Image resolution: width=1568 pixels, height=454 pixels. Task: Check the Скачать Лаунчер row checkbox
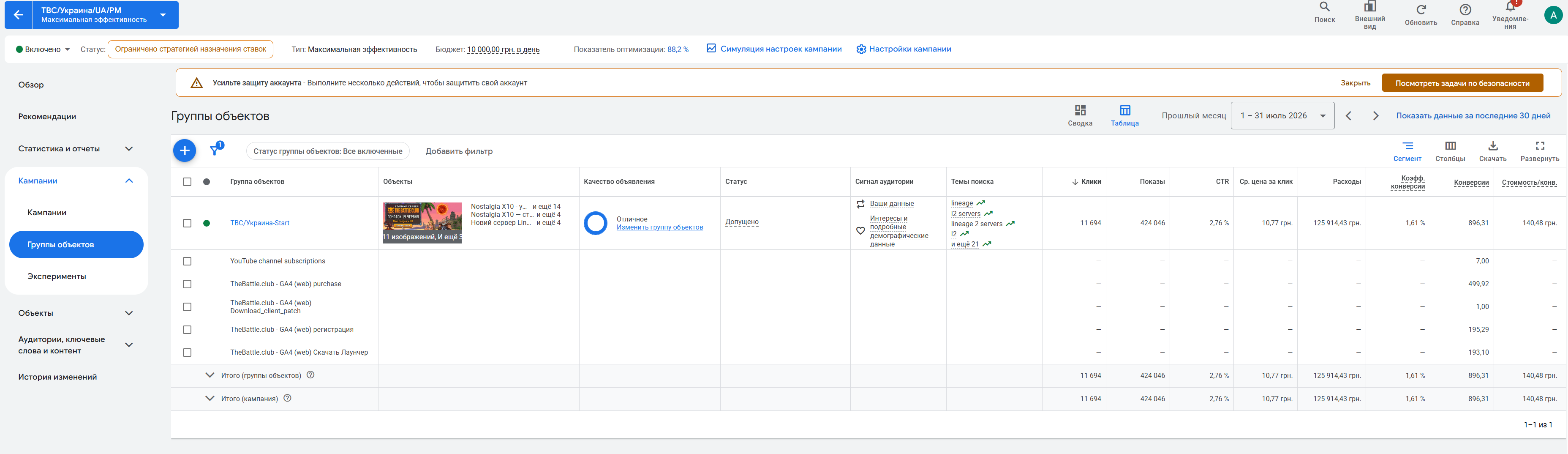pos(187,352)
